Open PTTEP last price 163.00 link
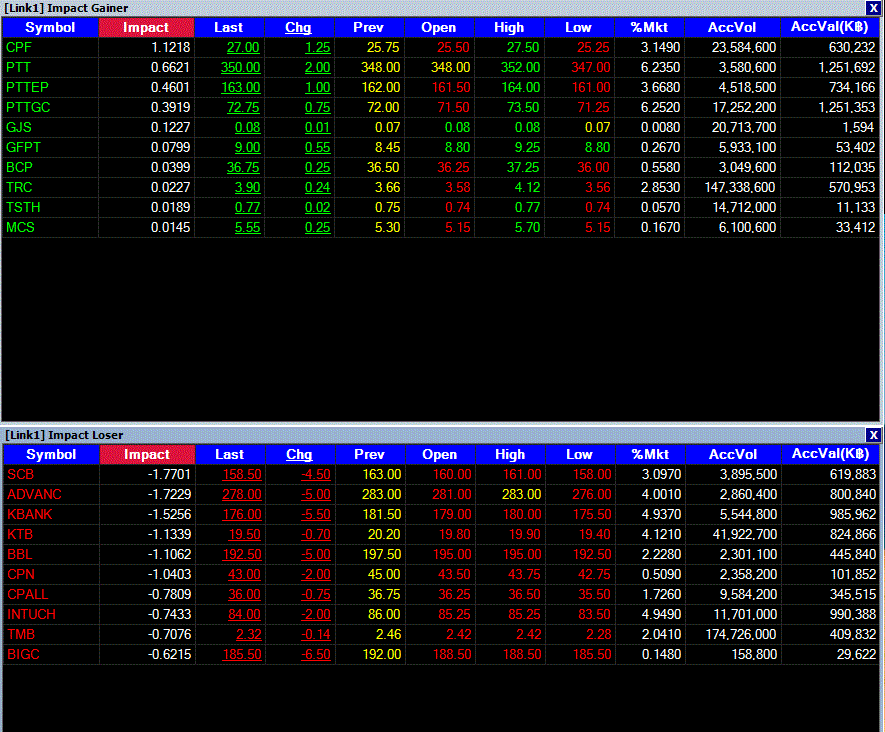Viewport: 885px width, 732px height. (x=240, y=88)
